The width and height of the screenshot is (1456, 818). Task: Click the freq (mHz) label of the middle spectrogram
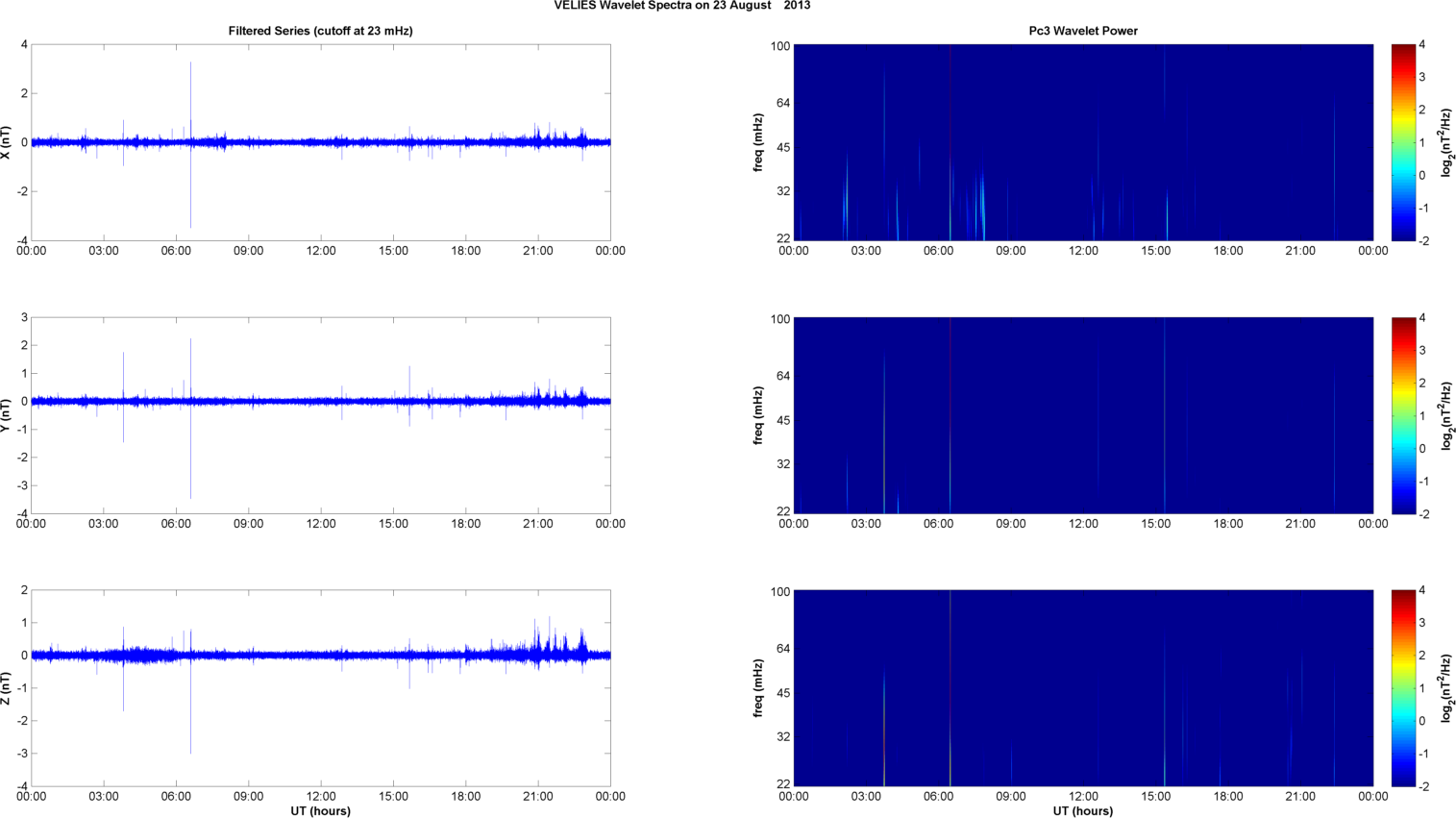click(x=758, y=415)
